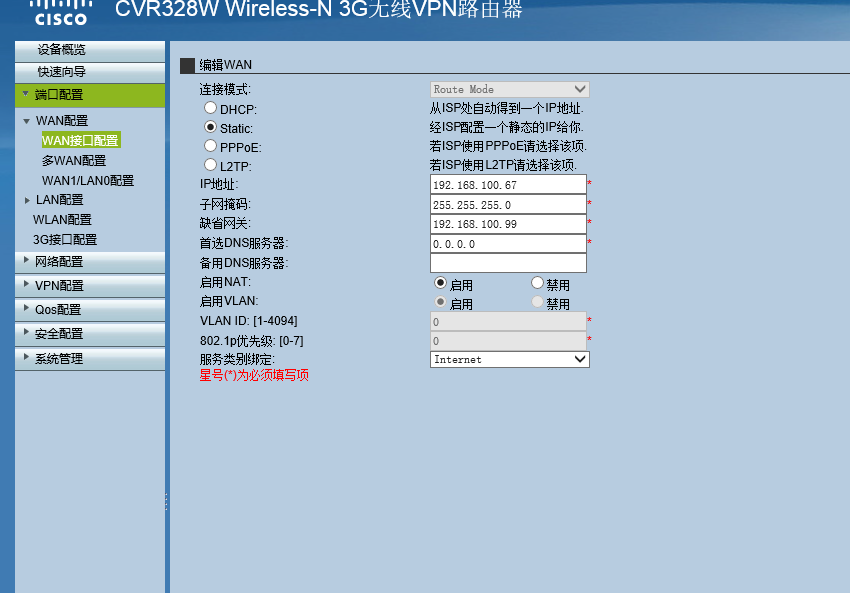Collapse the WAN配置 tree arrow
The width and height of the screenshot is (850, 593).
pos(26,121)
